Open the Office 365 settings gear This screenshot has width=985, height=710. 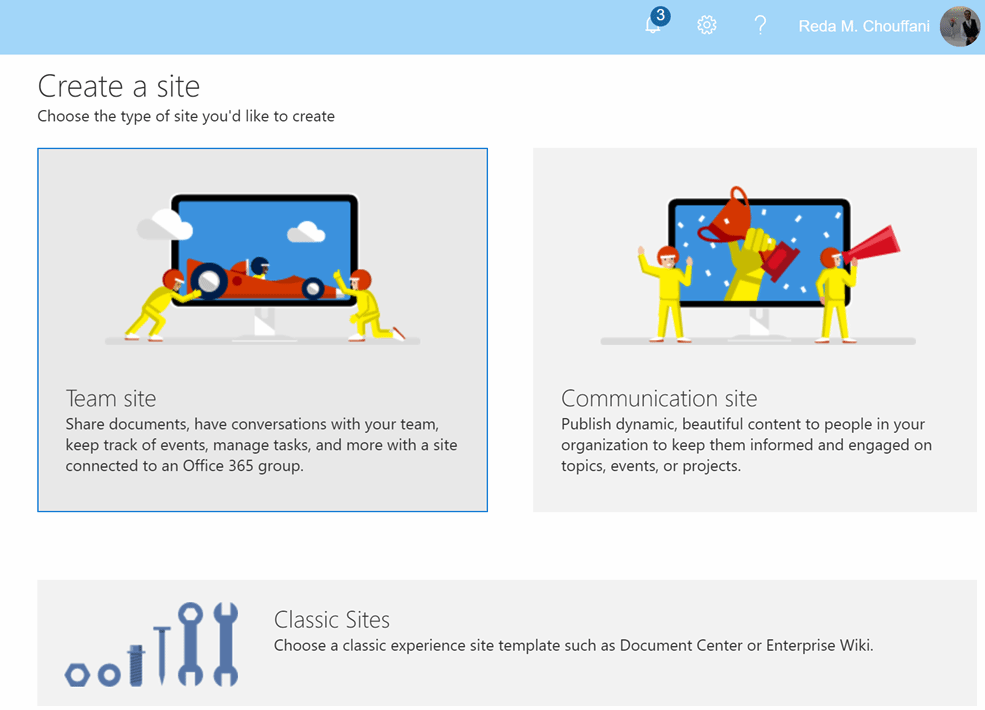[x=707, y=25]
